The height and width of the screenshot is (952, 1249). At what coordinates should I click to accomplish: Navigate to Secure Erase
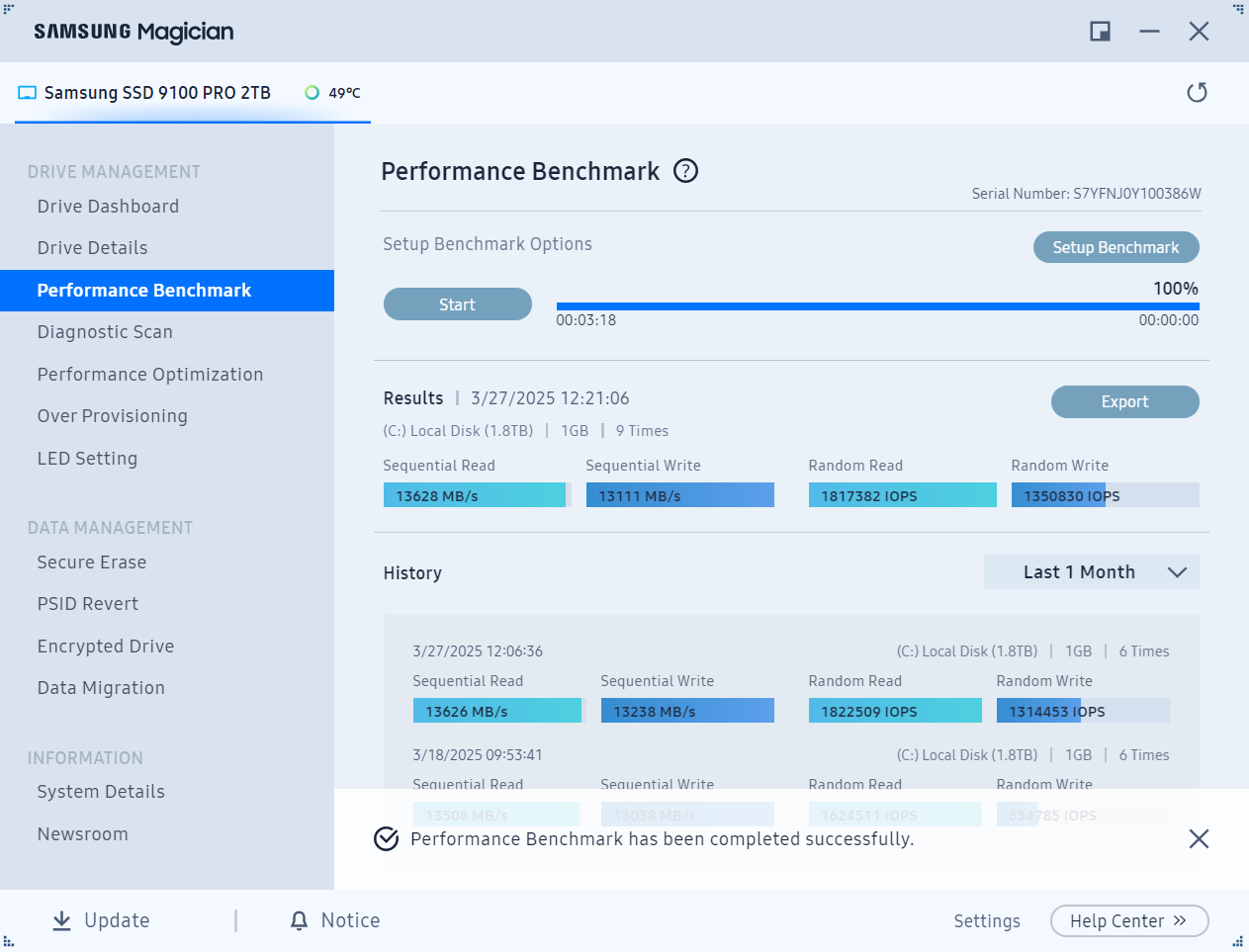point(92,563)
